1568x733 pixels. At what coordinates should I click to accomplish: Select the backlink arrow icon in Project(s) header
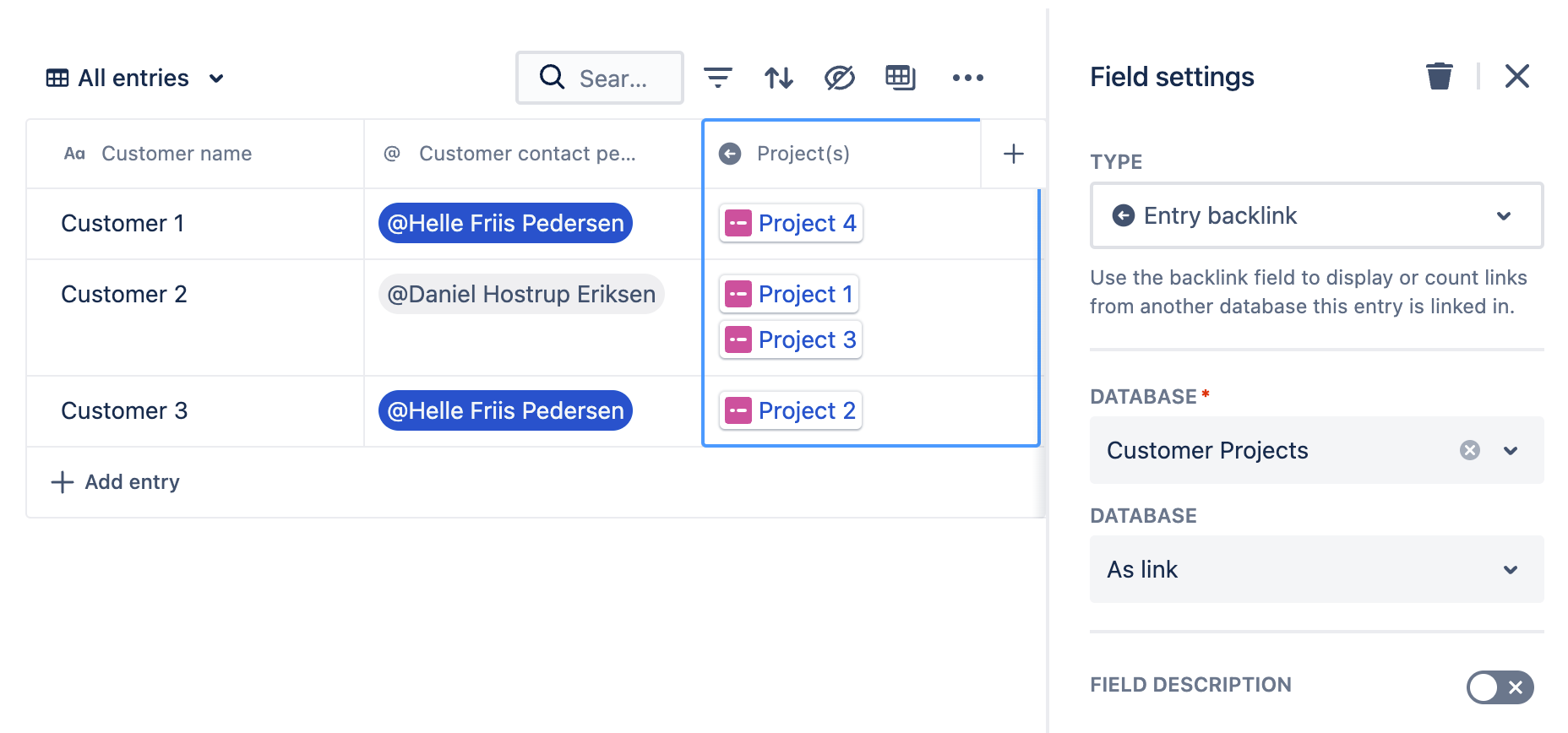point(730,154)
